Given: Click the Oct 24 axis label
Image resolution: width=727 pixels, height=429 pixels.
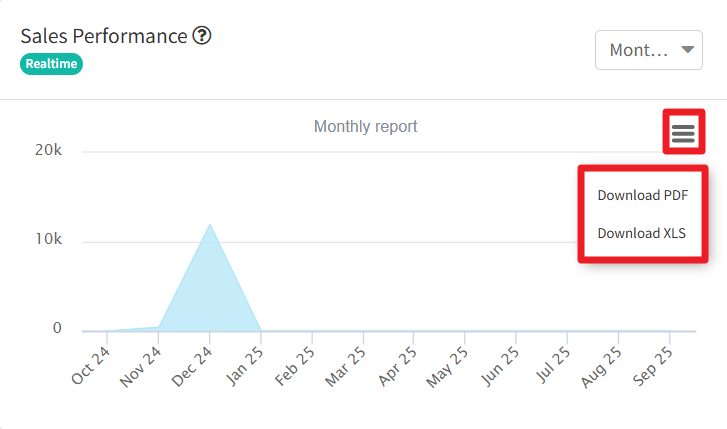Looking at the screenshot, I should pos(92,366).
